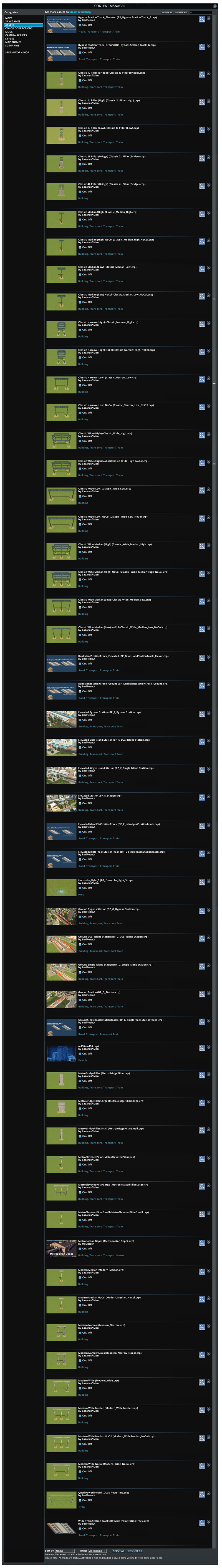Toggle On/Off checkbox for Classic 1L Pillar (Low)
The image size is (222, 1568).
coord(80,135)
